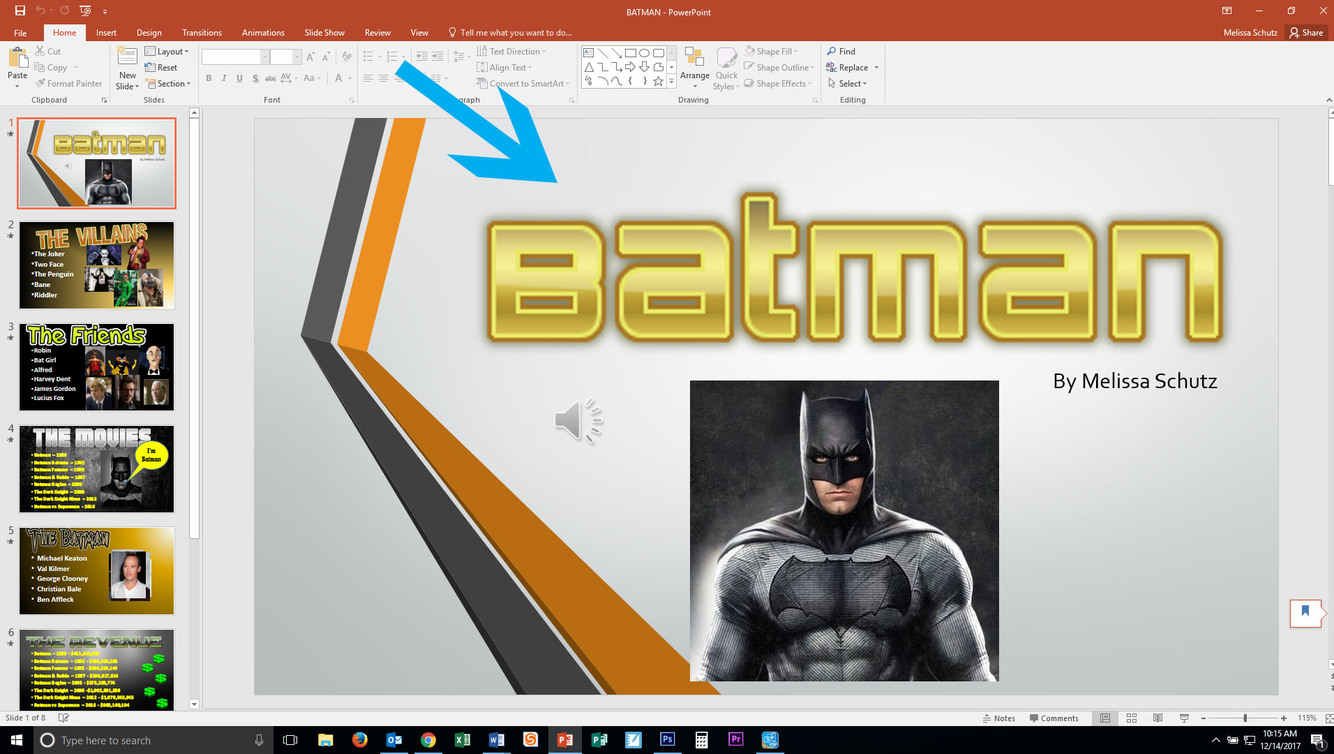
Task: Open the Quick Styles dropdown
Action: (x=726, y=81)
